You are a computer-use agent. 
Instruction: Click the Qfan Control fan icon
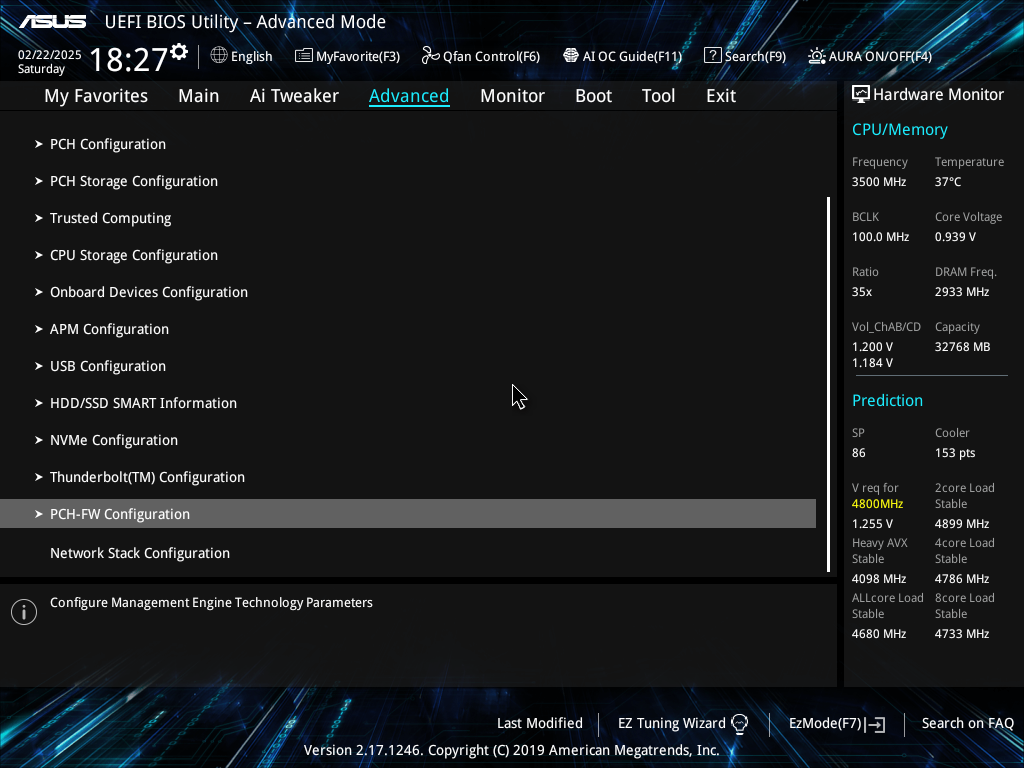430,56
